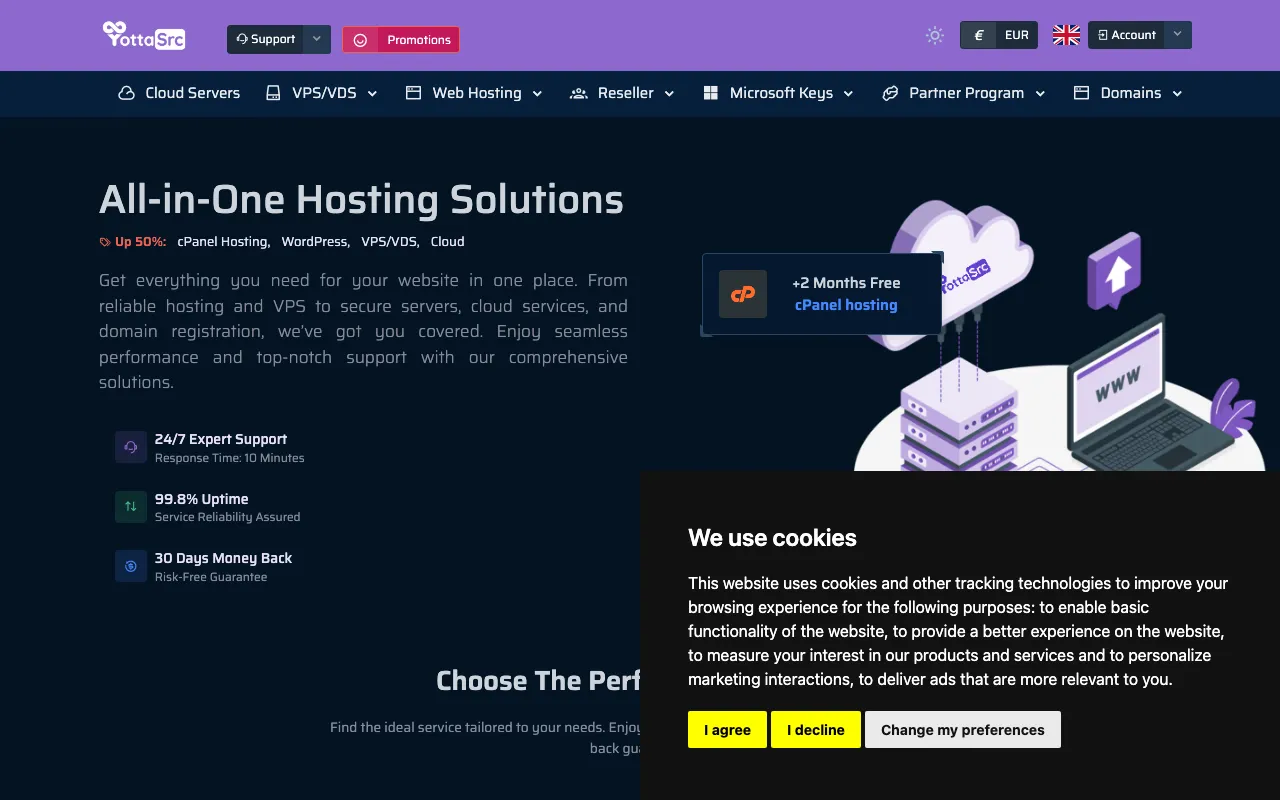Click the 99.8% Uptime arrows icon
The height and width of the screenshot is (800, 1280).
131,507
